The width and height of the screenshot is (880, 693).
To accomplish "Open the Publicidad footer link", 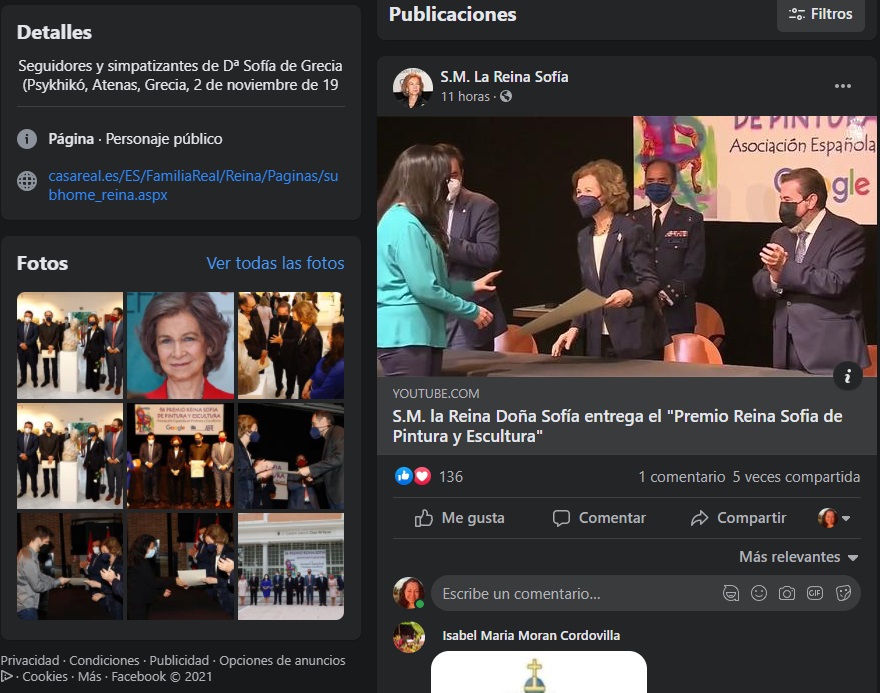I will (179, 660).
